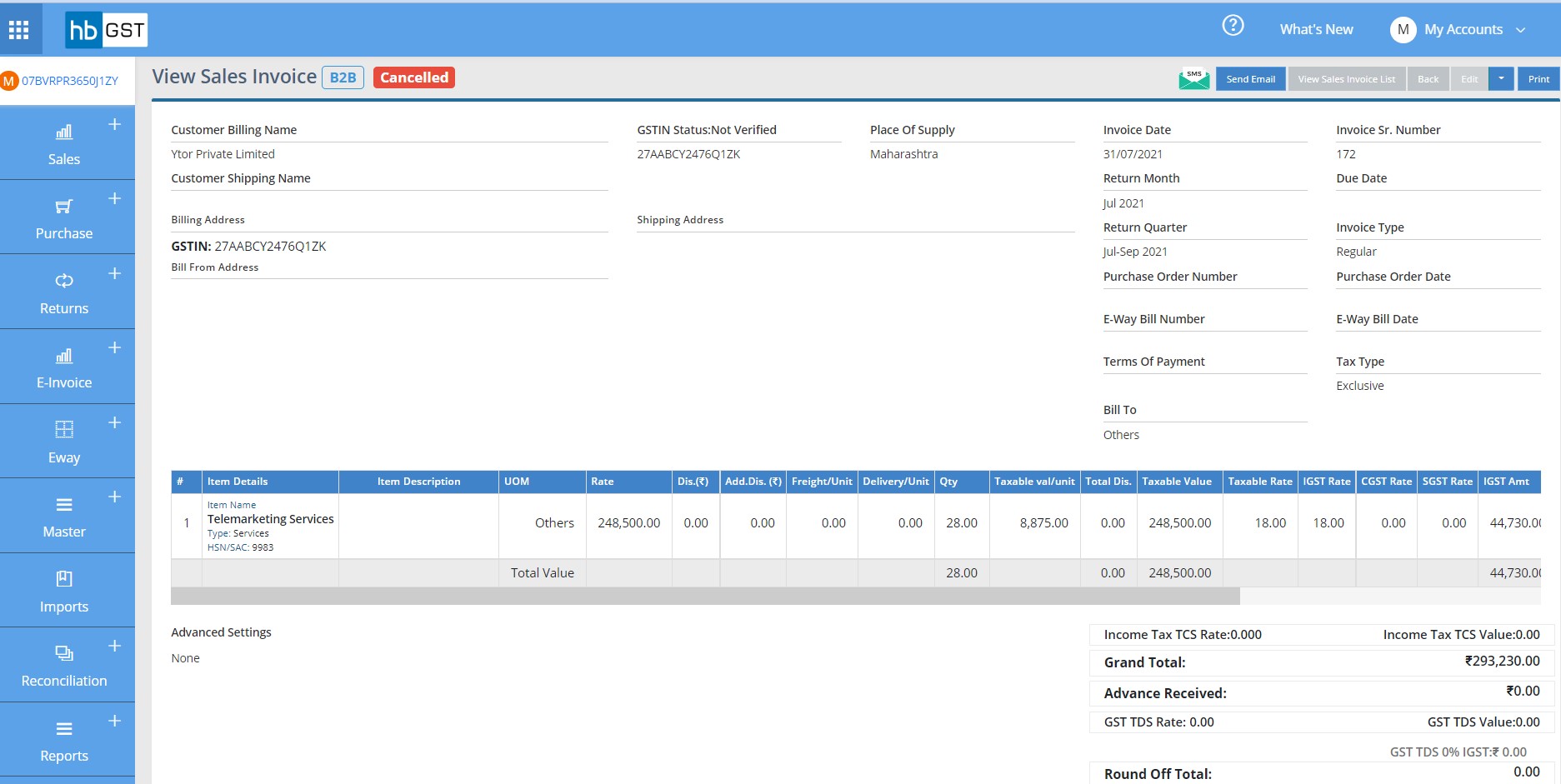Click Telemarketing Services item name
The width and height of the screenshot is (1561, 784).
(x=270, y=519)
